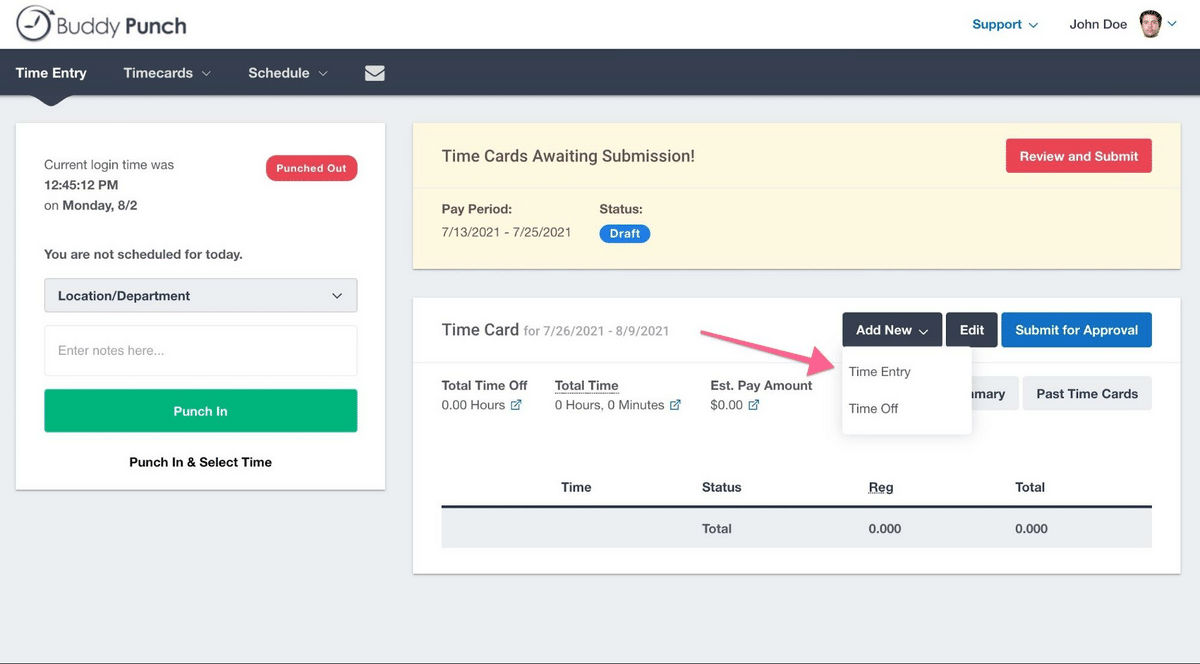
Task: Select Time Entry from Add New menu
Action: (x=880, y=372)
